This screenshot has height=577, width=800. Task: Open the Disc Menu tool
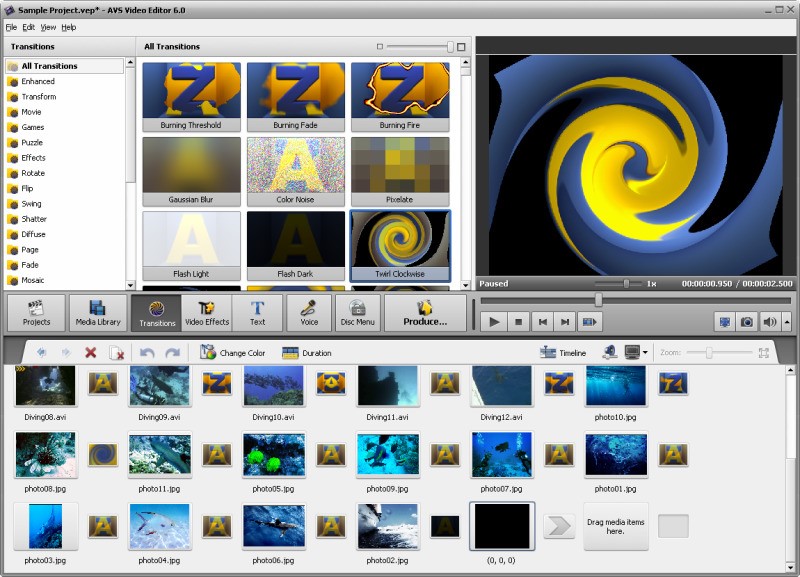pos(356,312)
